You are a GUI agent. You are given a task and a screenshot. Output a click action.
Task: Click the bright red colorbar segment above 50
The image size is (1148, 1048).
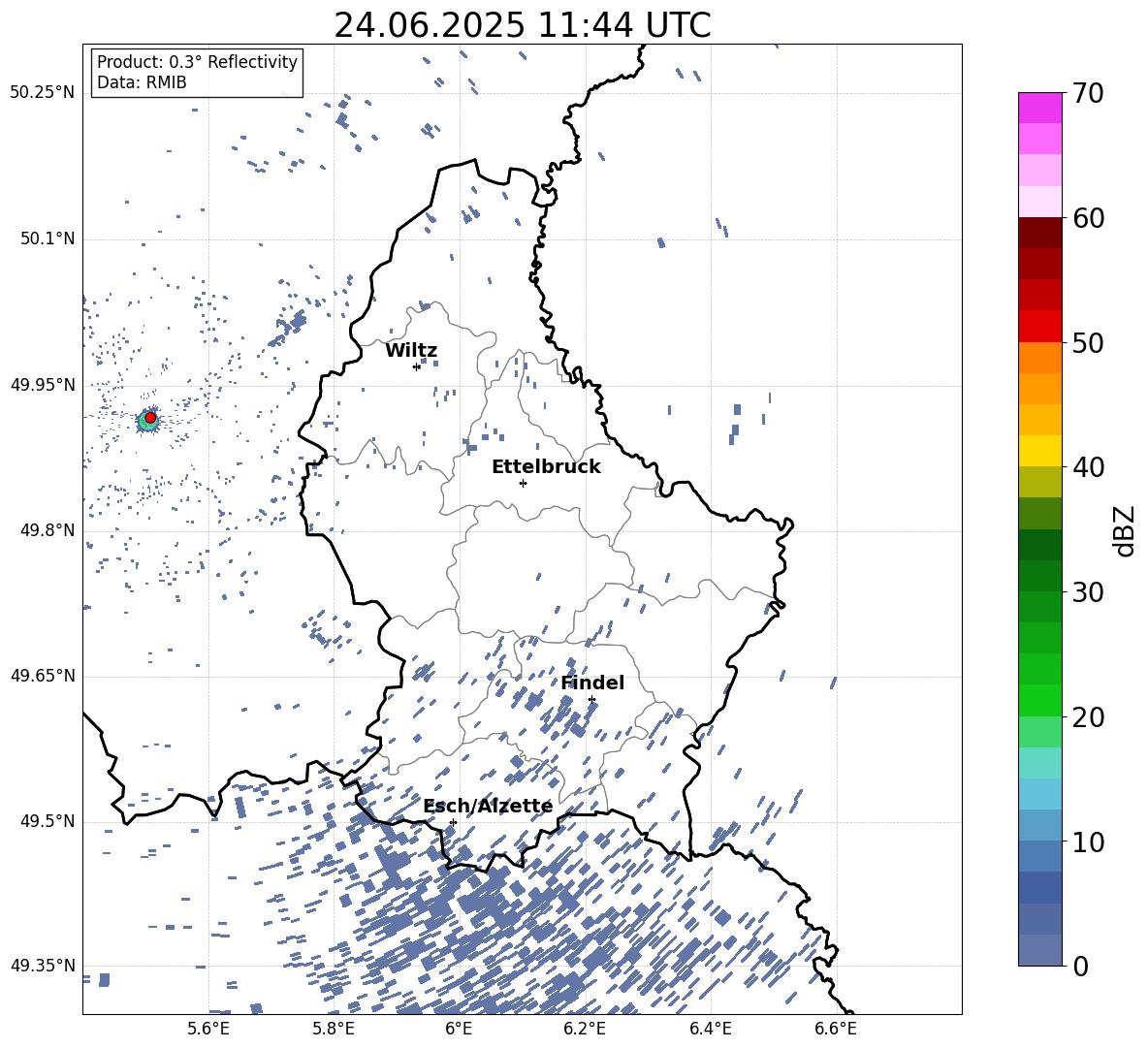(1039, 327)
